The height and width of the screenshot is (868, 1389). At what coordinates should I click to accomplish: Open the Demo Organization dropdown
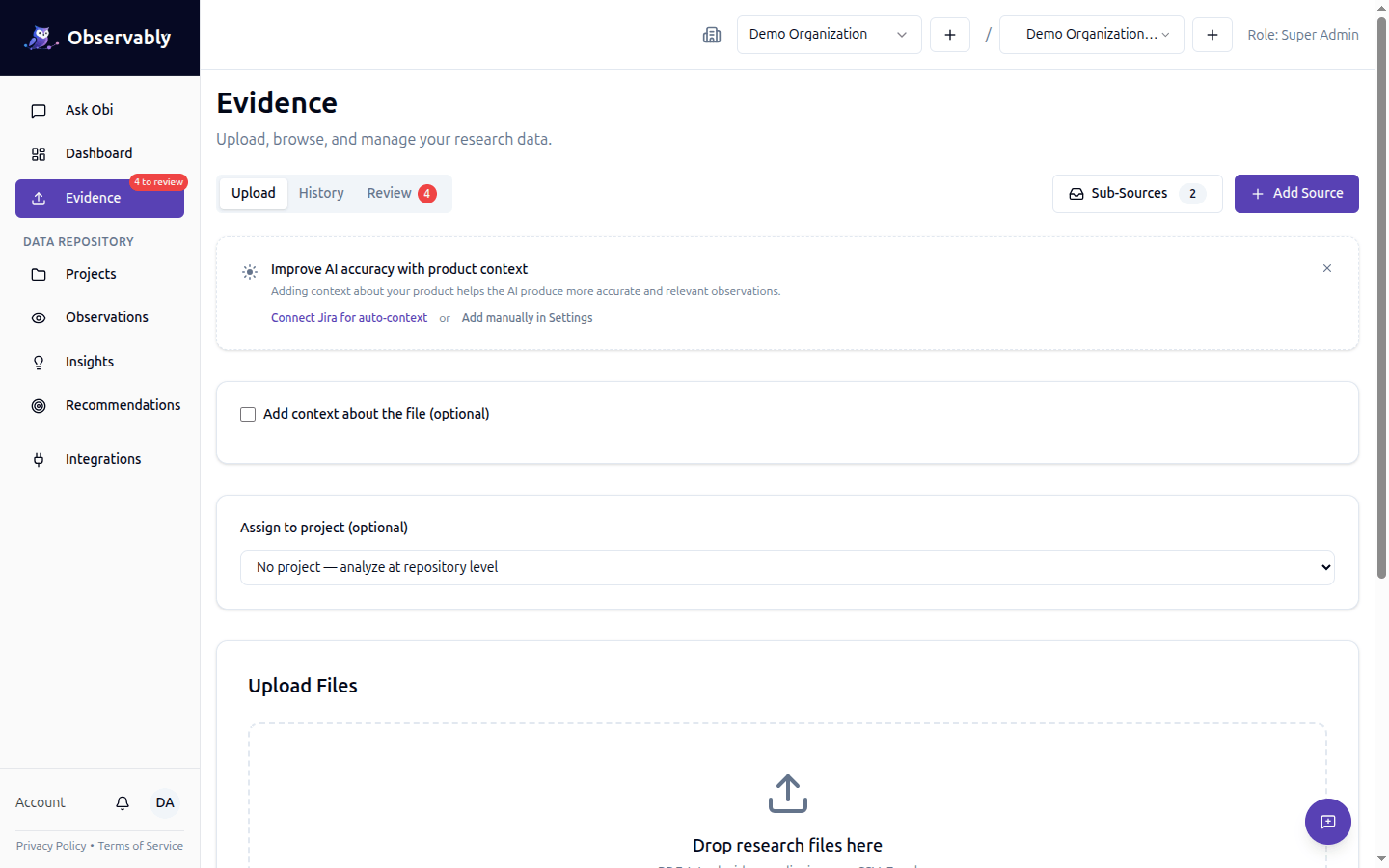pos(829,34)
